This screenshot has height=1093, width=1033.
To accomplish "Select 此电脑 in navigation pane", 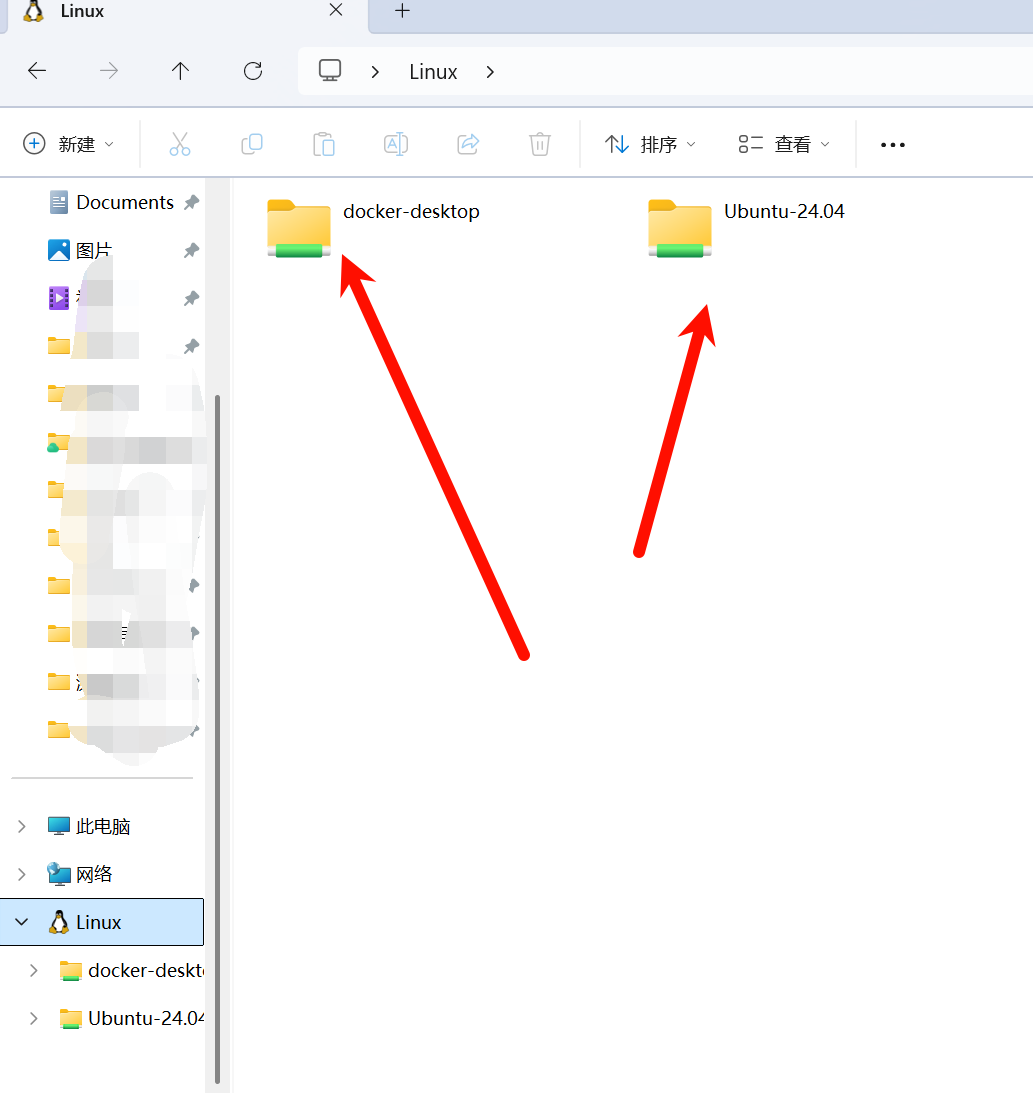I will 89,826.
